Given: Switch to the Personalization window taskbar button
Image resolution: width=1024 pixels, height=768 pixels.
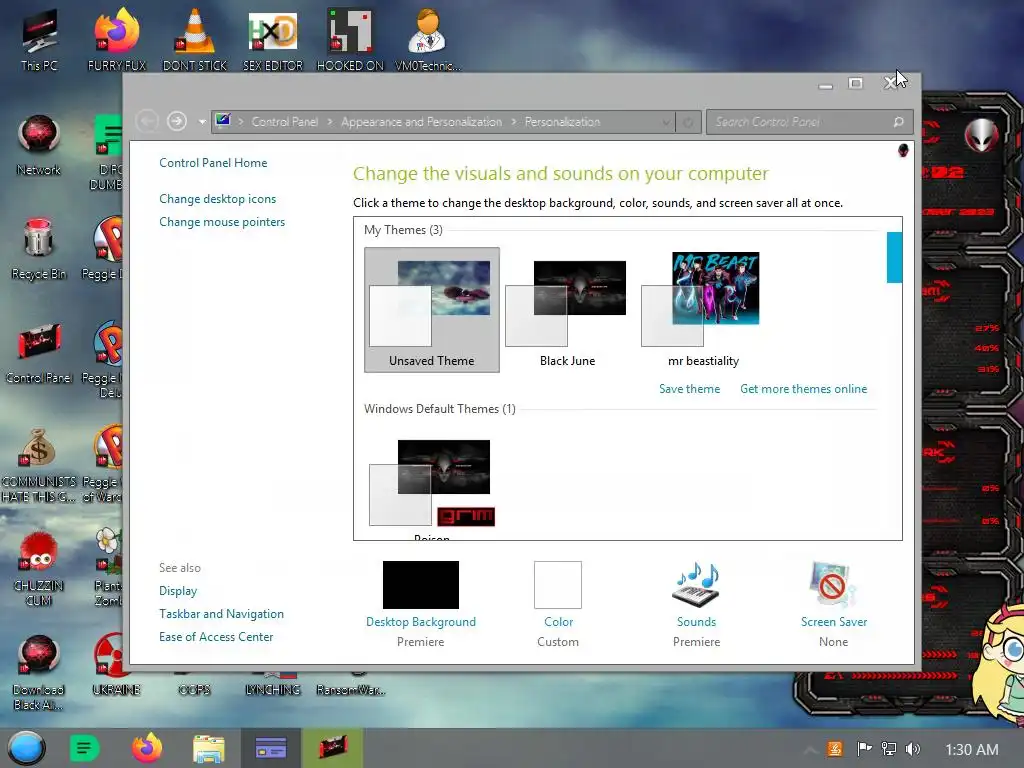Looking at the screenshot, I should [x=271, y=748].
